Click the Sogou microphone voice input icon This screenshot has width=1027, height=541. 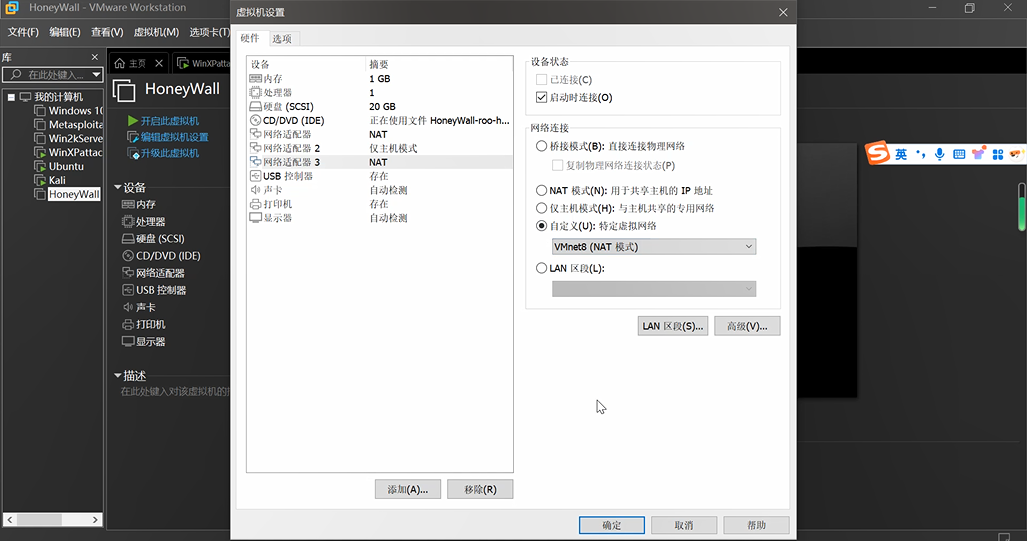click(x=939, y=154)
